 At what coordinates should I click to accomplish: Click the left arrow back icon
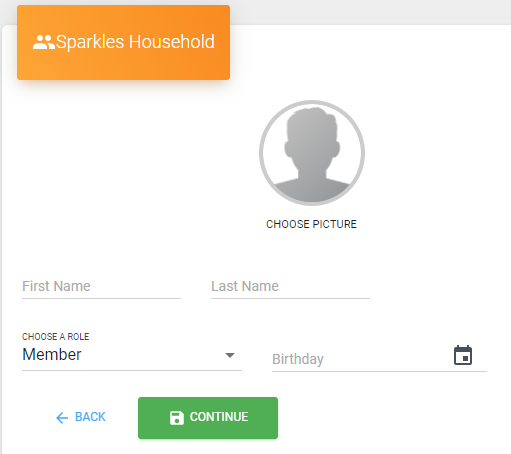point(62,418)
